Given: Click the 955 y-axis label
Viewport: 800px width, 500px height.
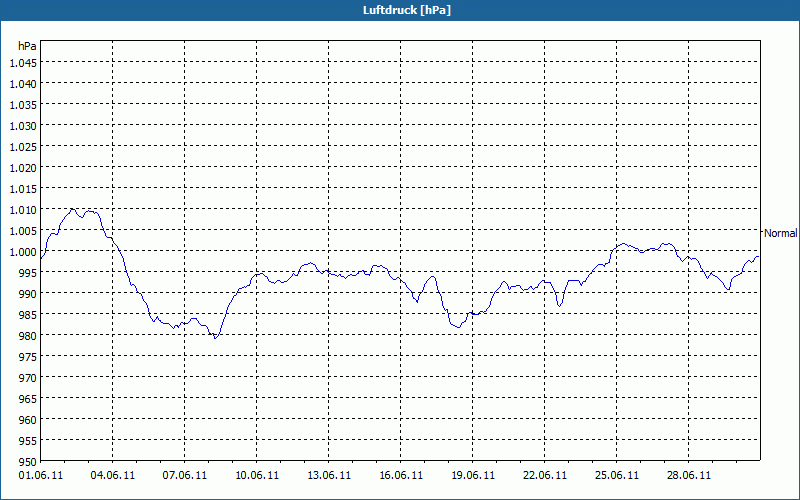Looking at the screenshot, I should [29, 441].
